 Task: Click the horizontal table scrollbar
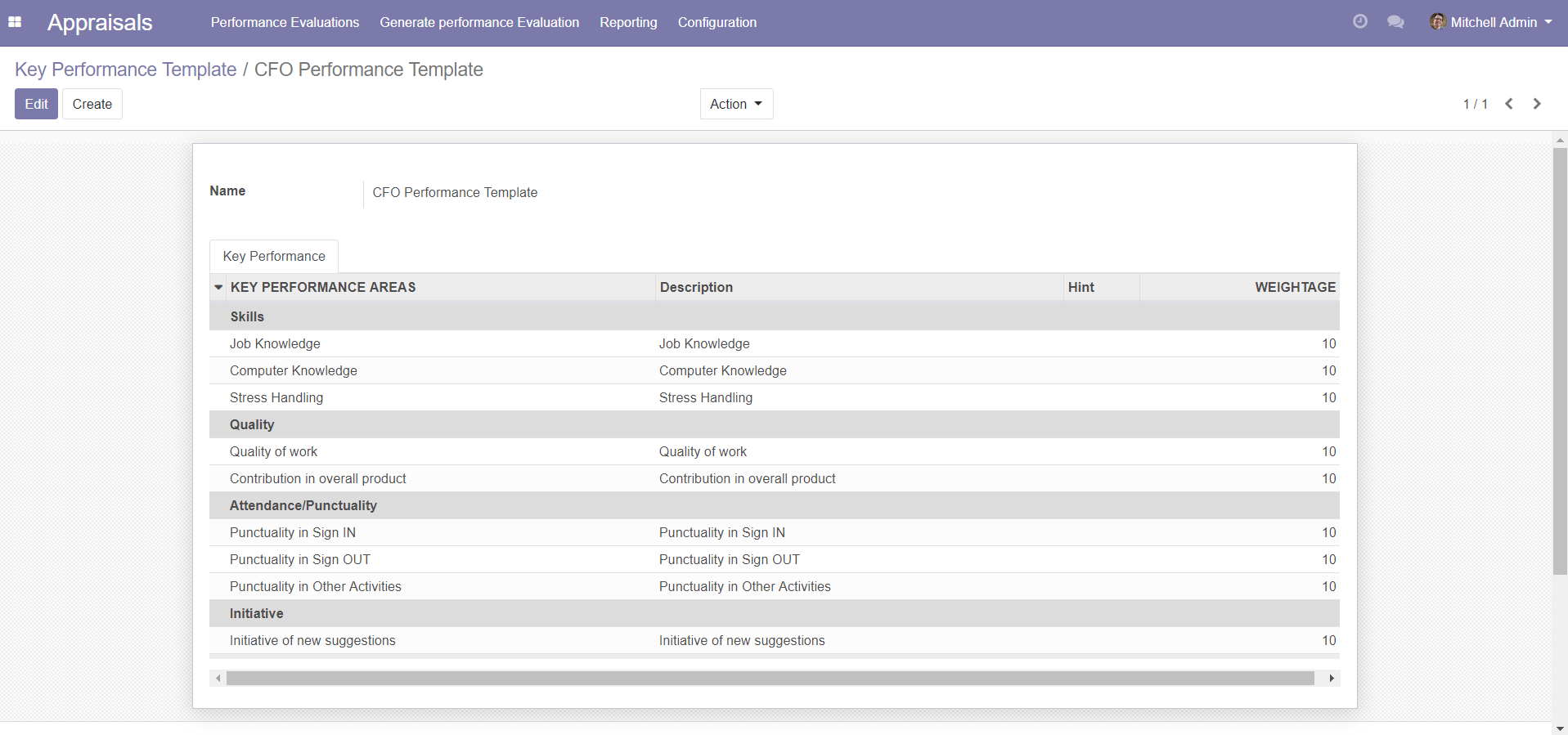point(769,679)
